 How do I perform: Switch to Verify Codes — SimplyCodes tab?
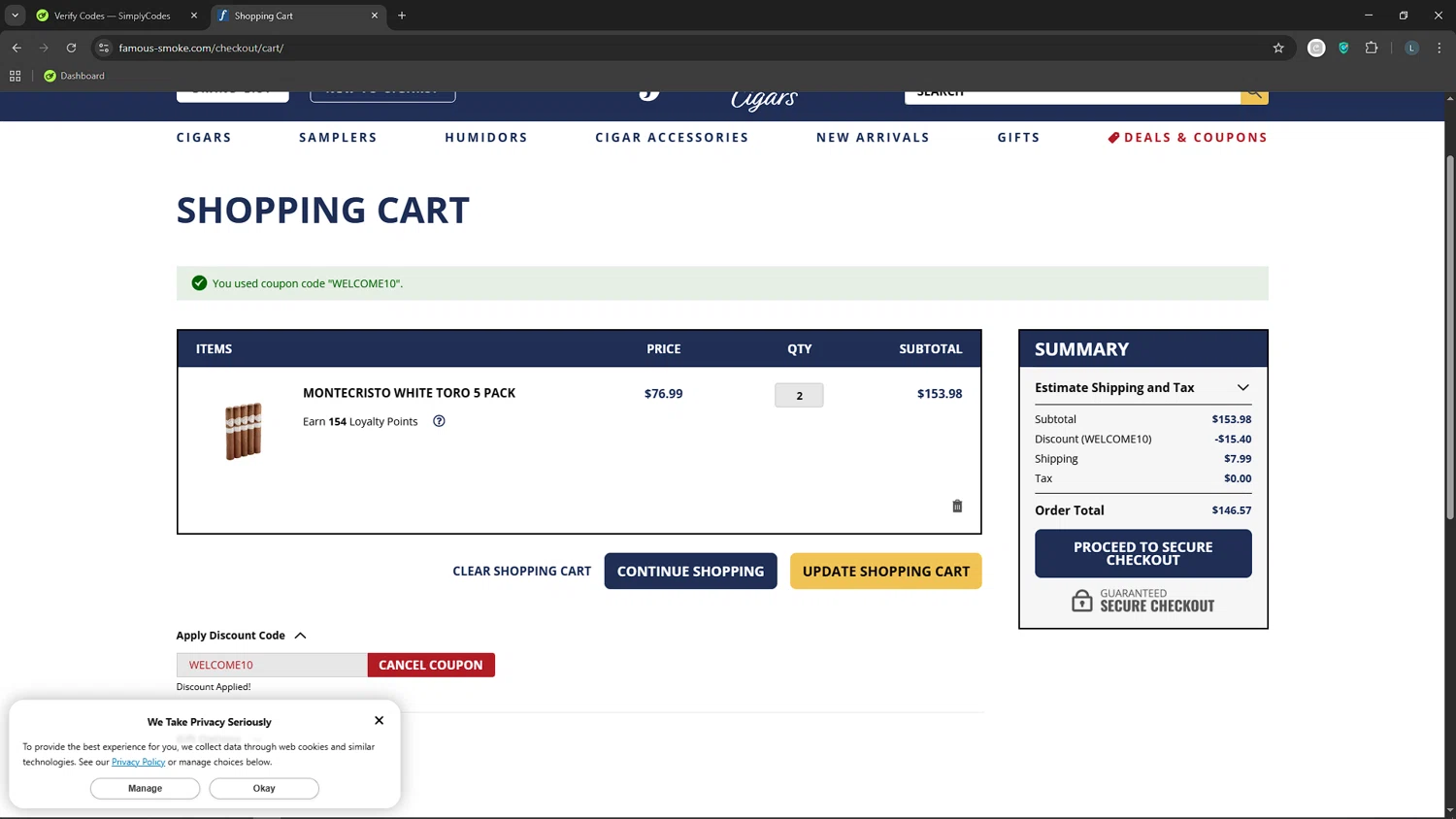pos(116,16)
